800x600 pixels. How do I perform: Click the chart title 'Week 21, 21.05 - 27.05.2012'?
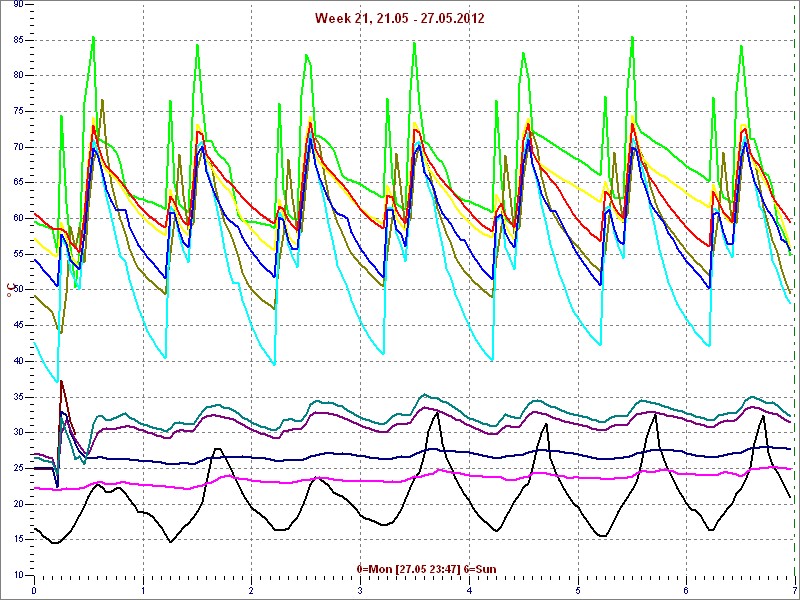click(x=399, y=18)
